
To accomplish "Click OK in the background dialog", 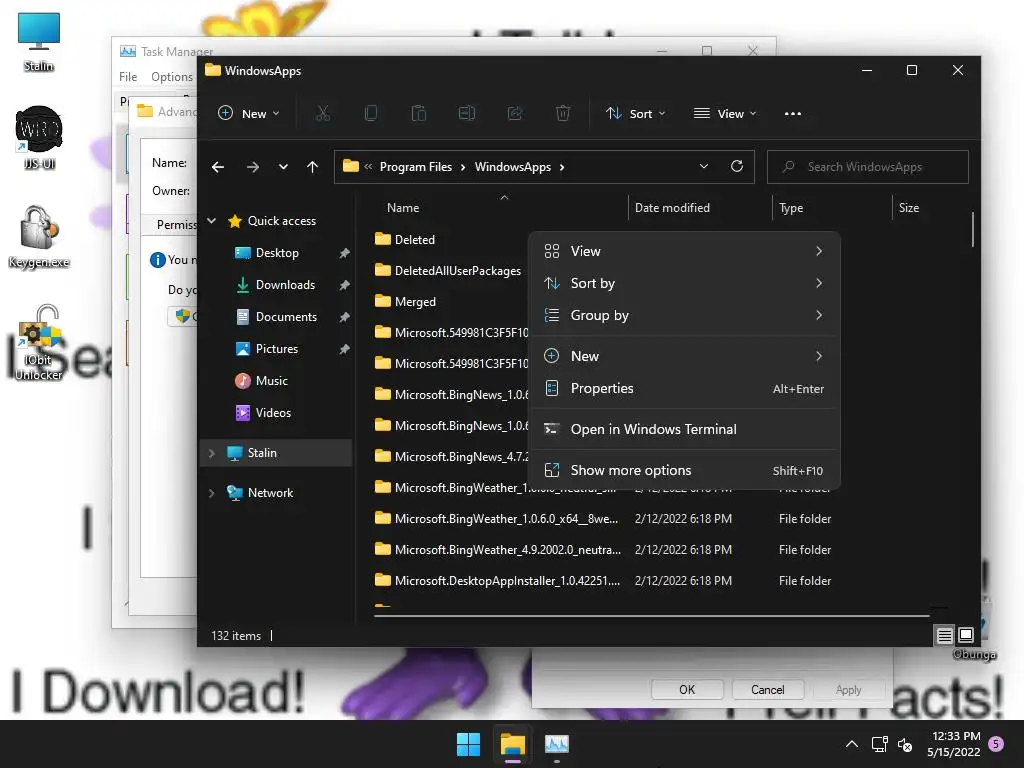I will [687, 690].
